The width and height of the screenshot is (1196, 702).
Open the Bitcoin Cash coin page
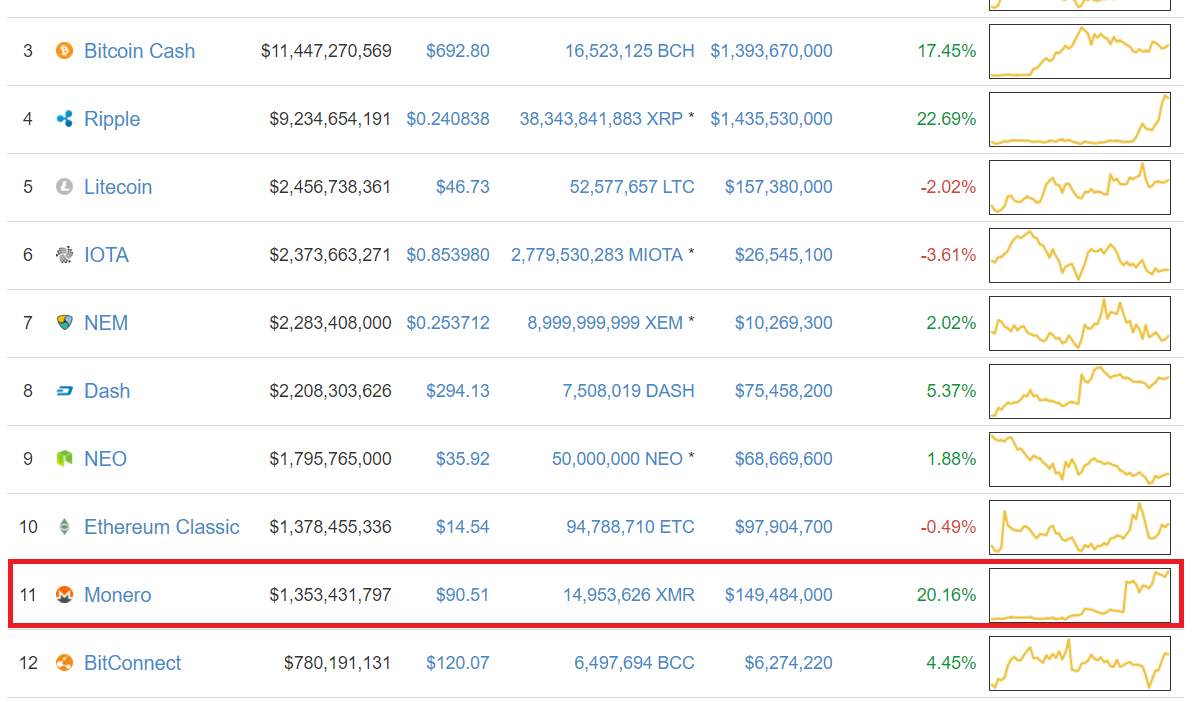(x=140, y=51)
